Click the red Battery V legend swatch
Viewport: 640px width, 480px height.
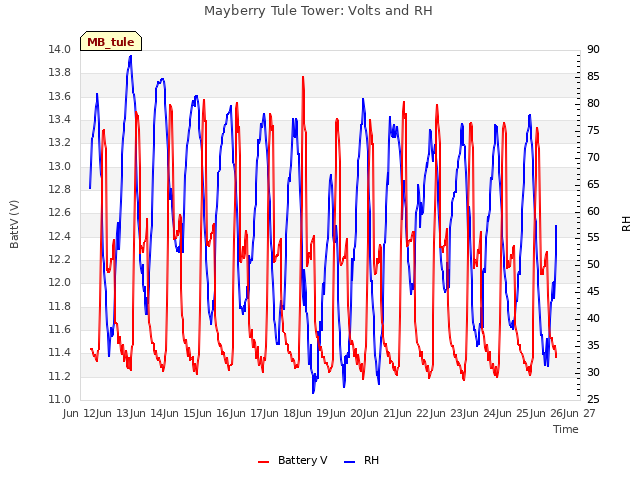(264, 461)
